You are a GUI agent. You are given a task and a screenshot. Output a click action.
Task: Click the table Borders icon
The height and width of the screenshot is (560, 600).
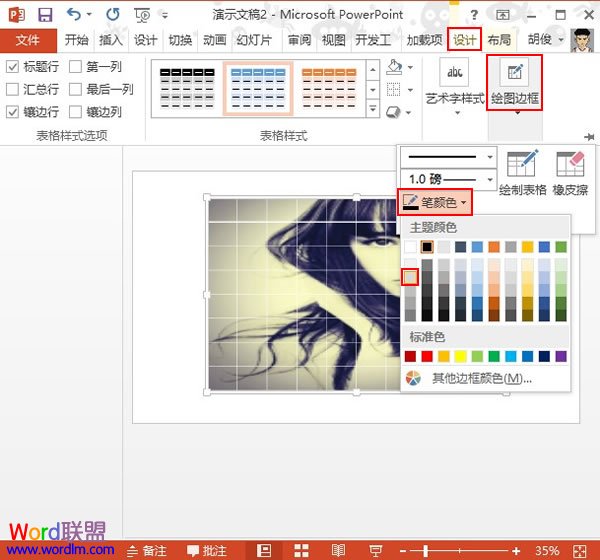[393, 90]
